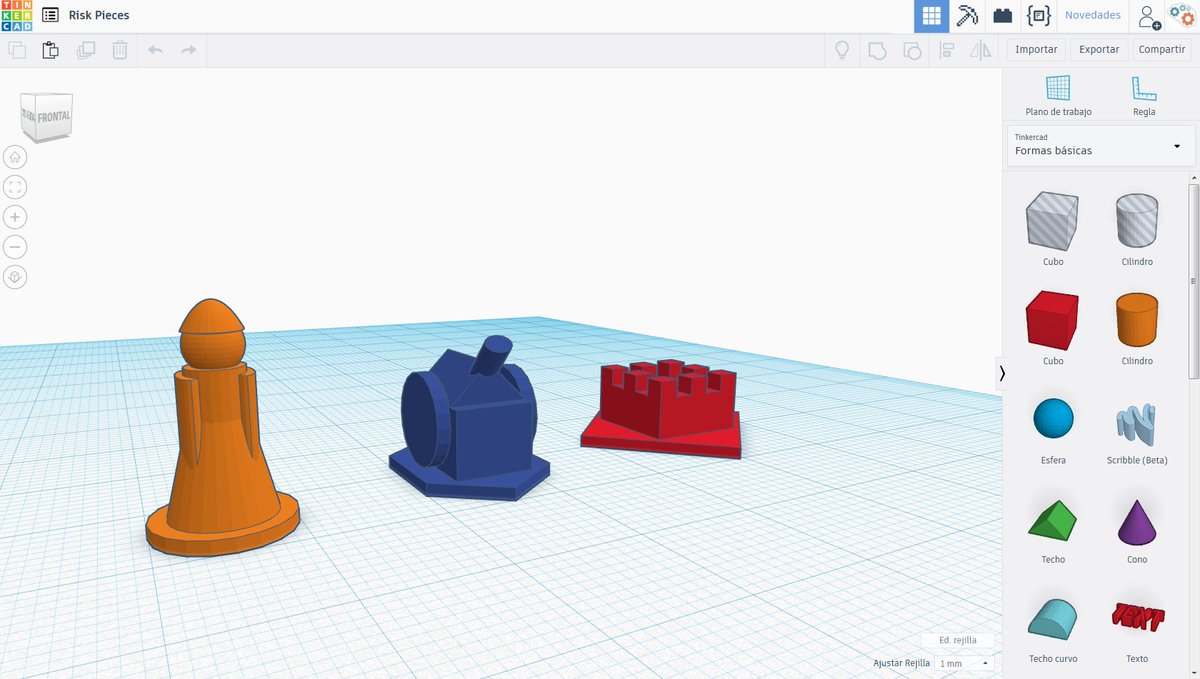Open the Codeblocks braces icon
The height and width of the screenshot is (679, 1200).
pos(1039,16)
